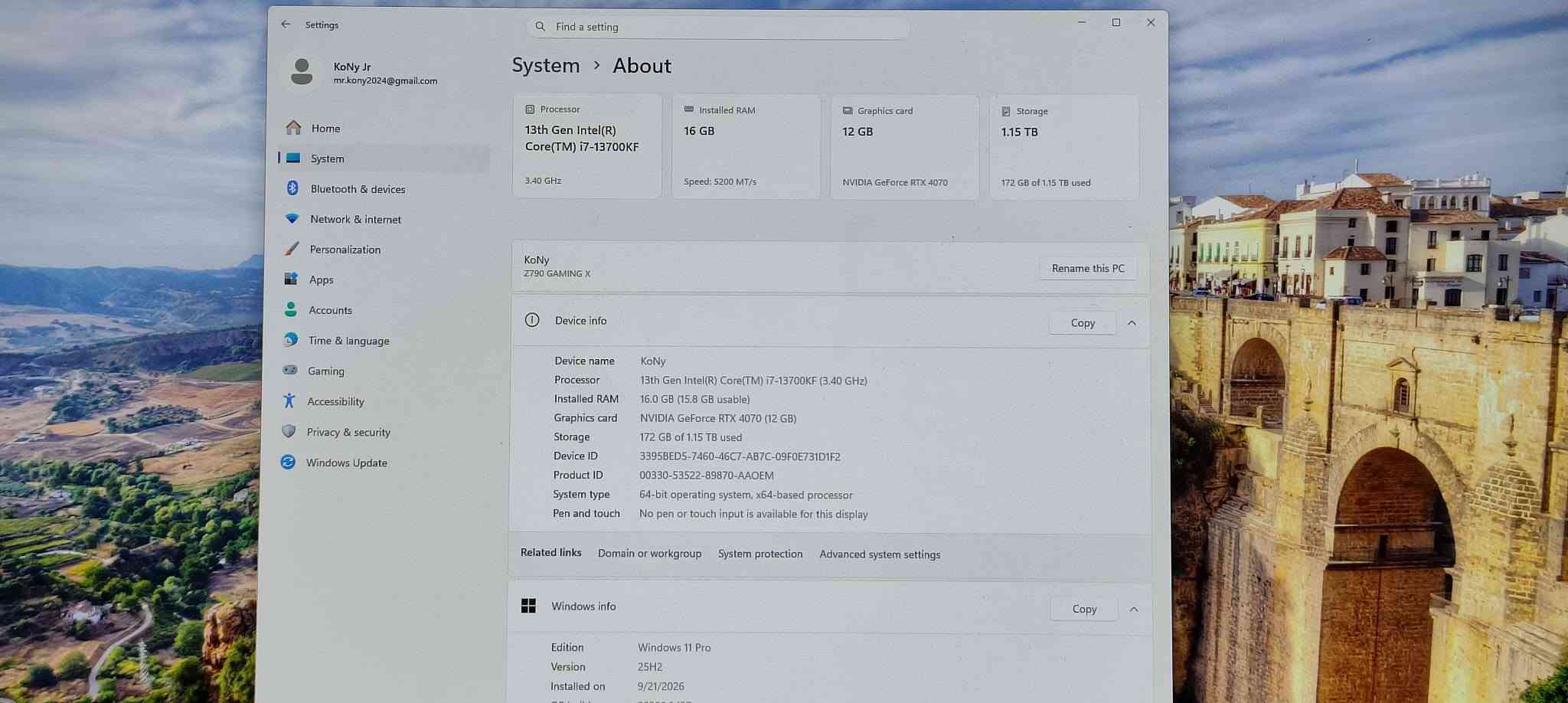1568x703 pixels.
Task: Click the Find a setting box
Action: 718,28
